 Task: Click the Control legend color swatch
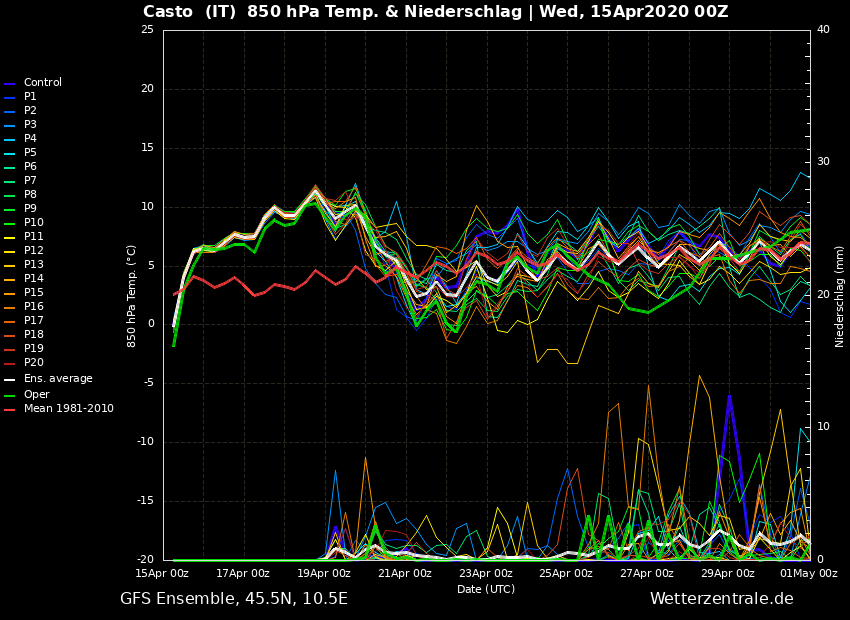point(9,84)
